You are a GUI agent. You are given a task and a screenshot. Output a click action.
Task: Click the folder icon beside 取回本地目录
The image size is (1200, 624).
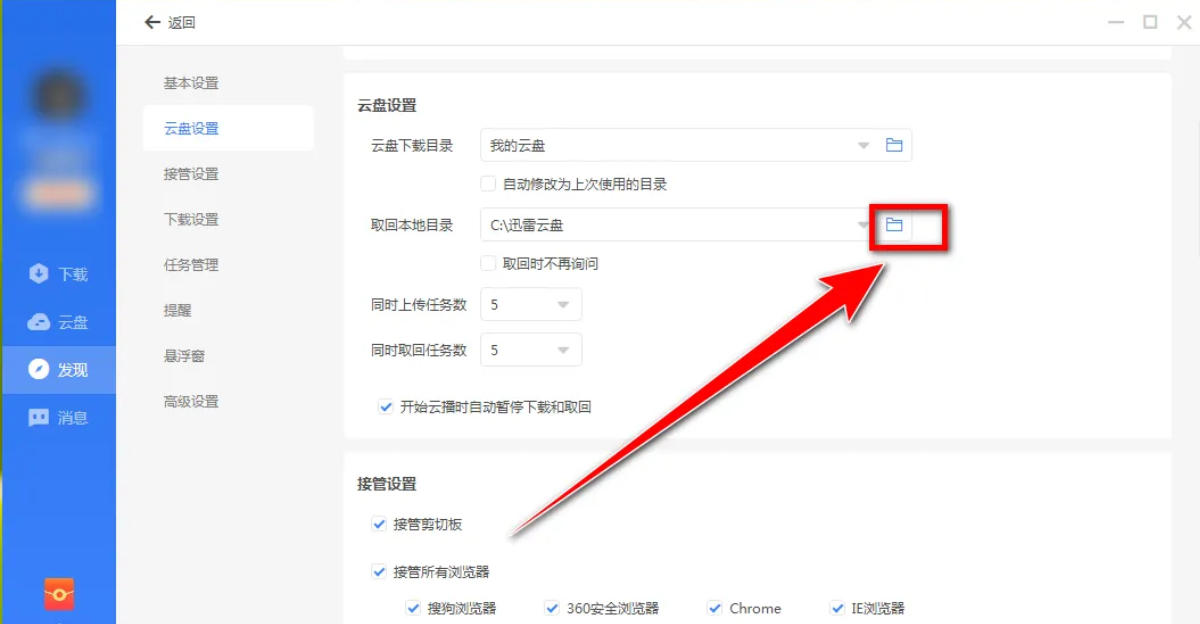(895, 225)
